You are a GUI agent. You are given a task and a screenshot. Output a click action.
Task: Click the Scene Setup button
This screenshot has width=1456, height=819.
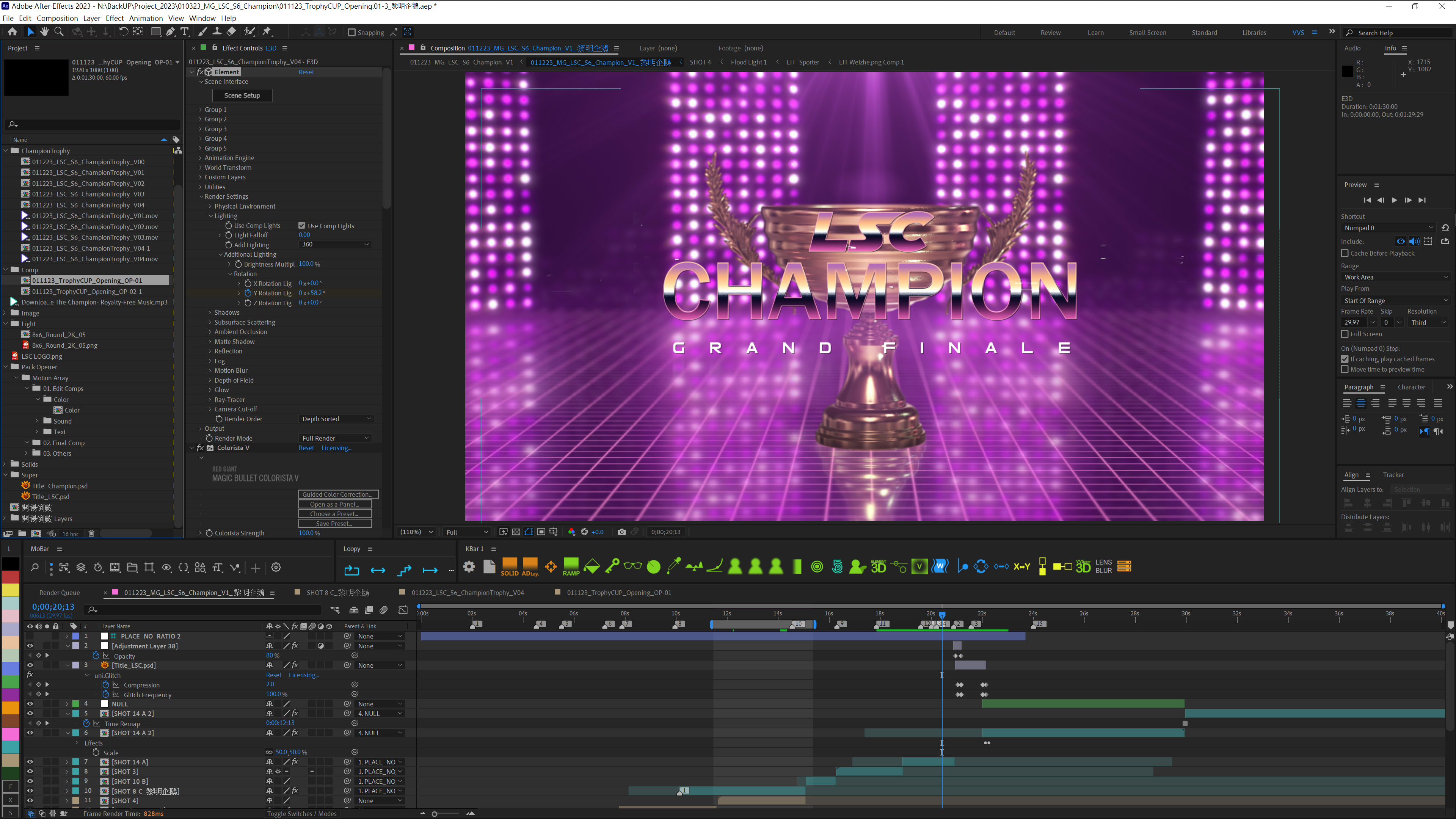(x=242, y=96)
